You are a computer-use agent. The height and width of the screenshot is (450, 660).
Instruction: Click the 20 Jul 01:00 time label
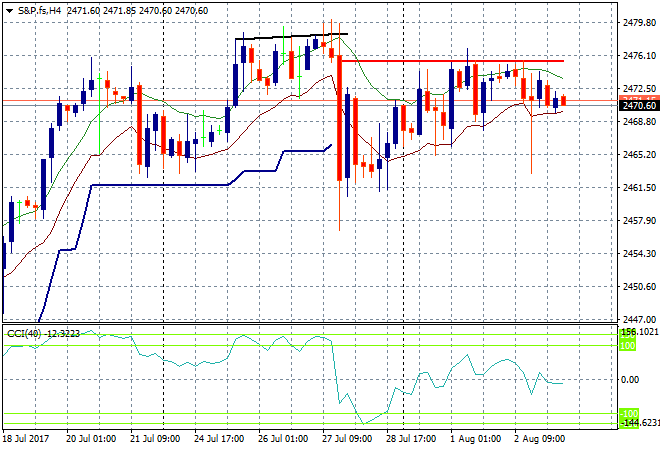(x=91, y=439)
